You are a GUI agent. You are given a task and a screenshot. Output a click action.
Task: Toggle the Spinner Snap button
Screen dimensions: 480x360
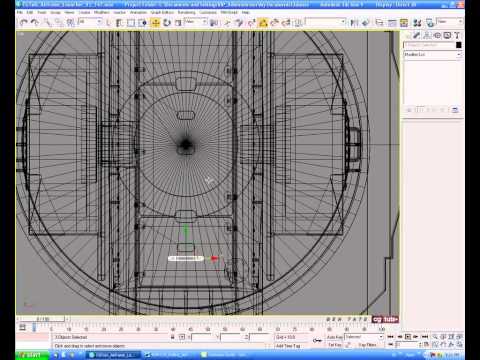(x=286, y=23)
